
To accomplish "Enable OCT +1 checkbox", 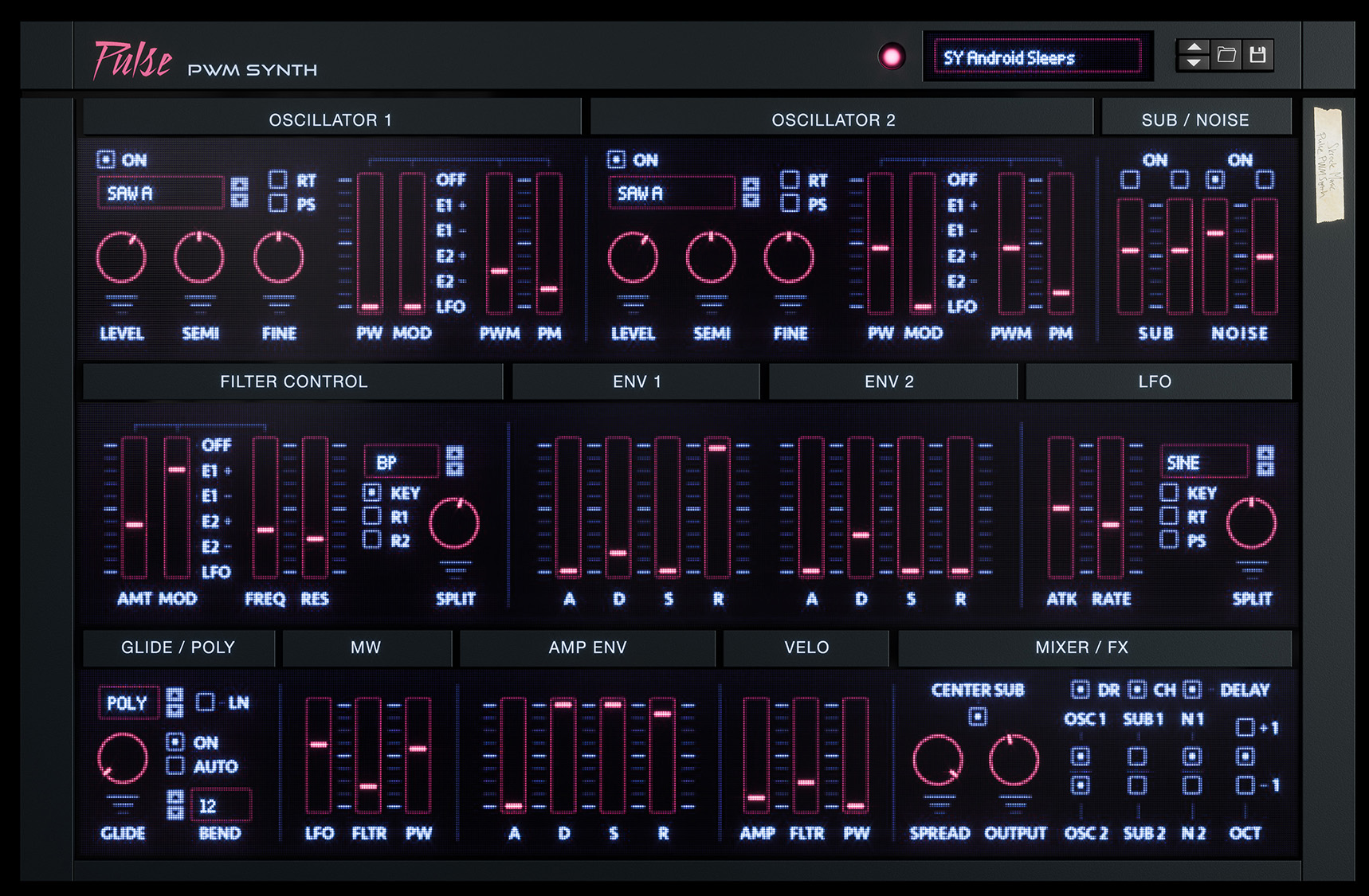I will (x=1245, y=726).
